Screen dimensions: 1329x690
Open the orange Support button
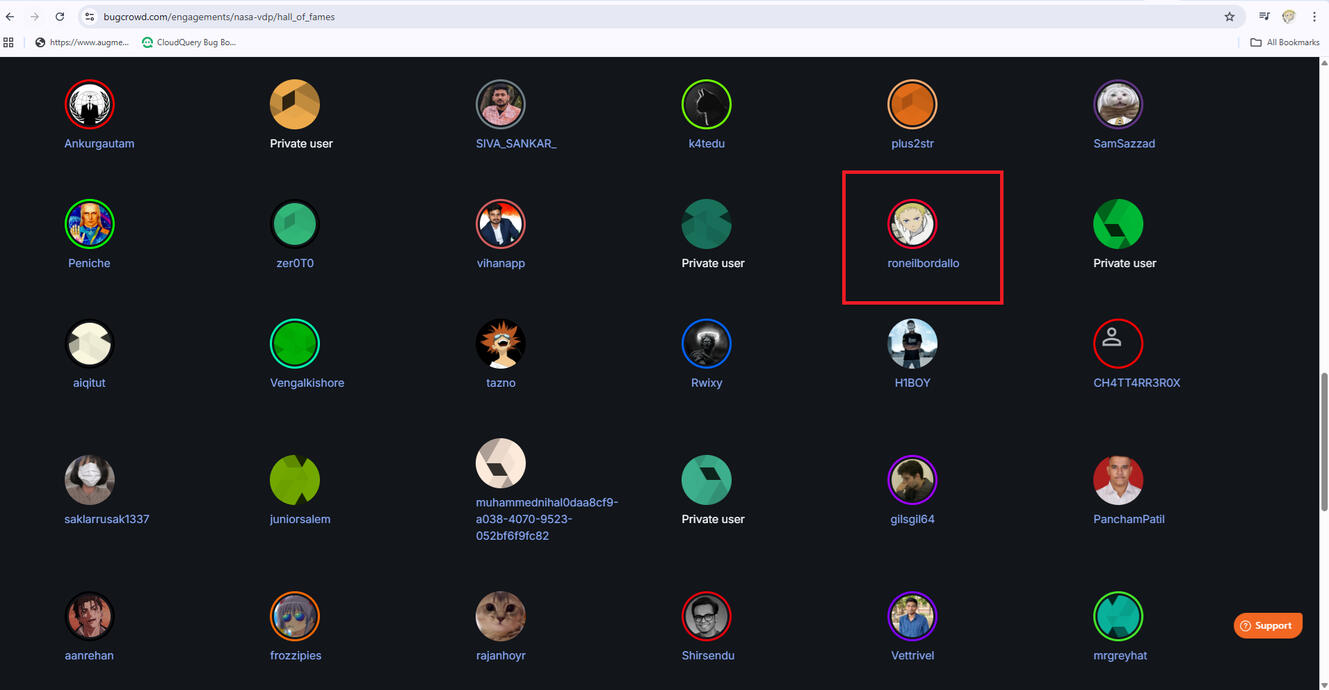click(x=1268, y=626)
